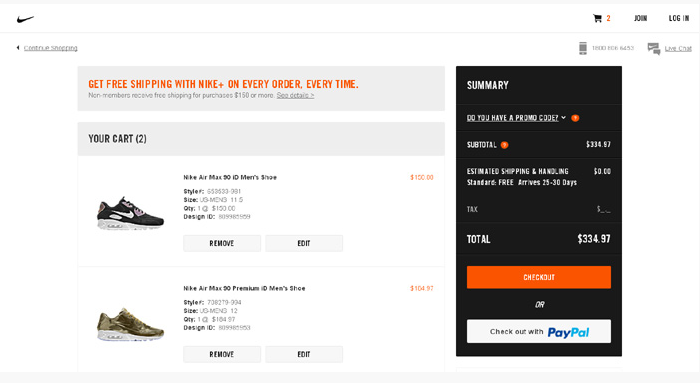Click the support phone number
Image resolution: width=700 pixels, height=383 pixels.
(613, 48)
